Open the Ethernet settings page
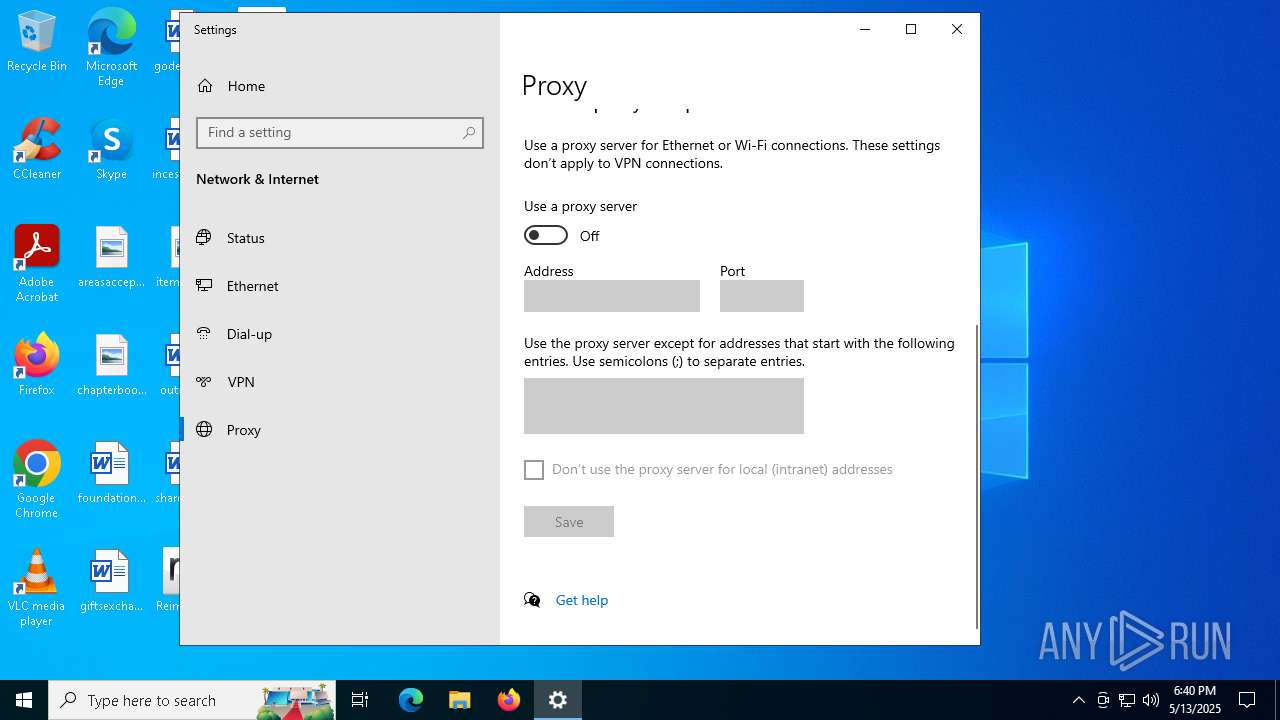Image resolution: width=1280 pixels, height=720 pixels. click(x=340, y=286)
